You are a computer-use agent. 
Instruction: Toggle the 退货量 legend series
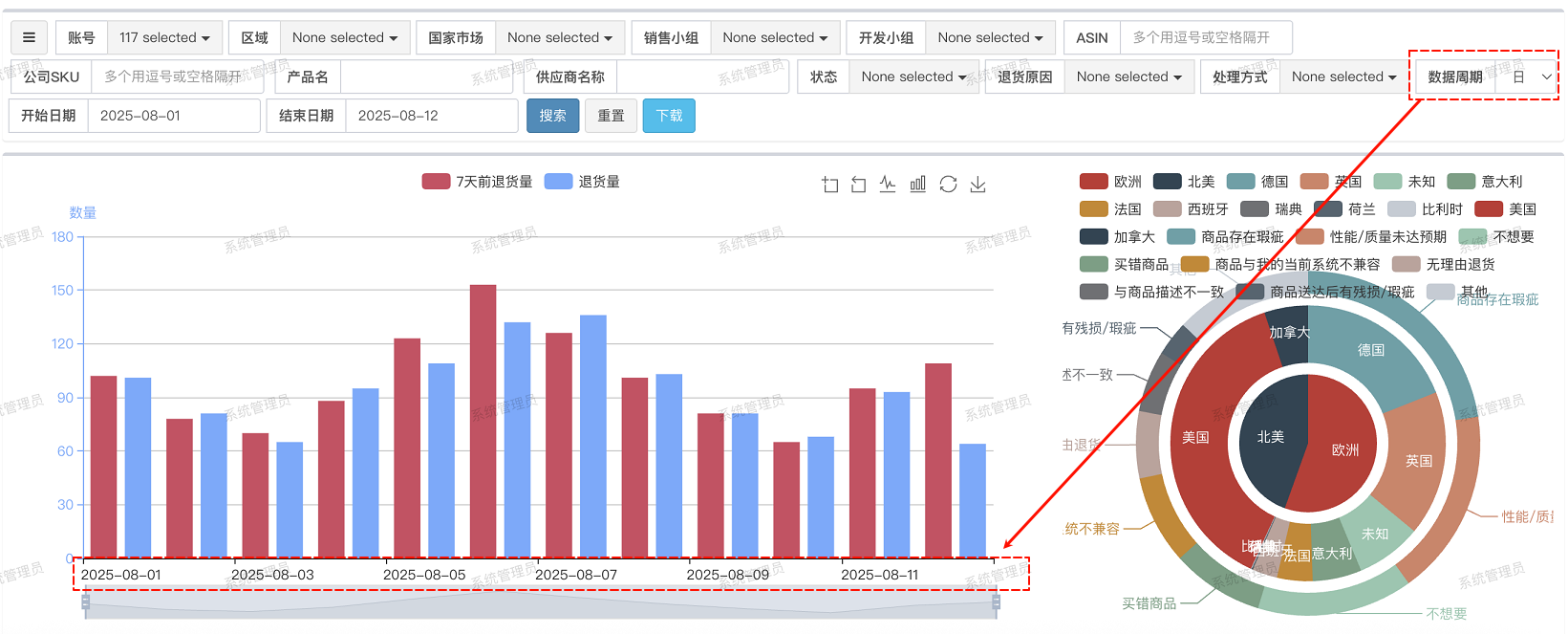(582, 182)
